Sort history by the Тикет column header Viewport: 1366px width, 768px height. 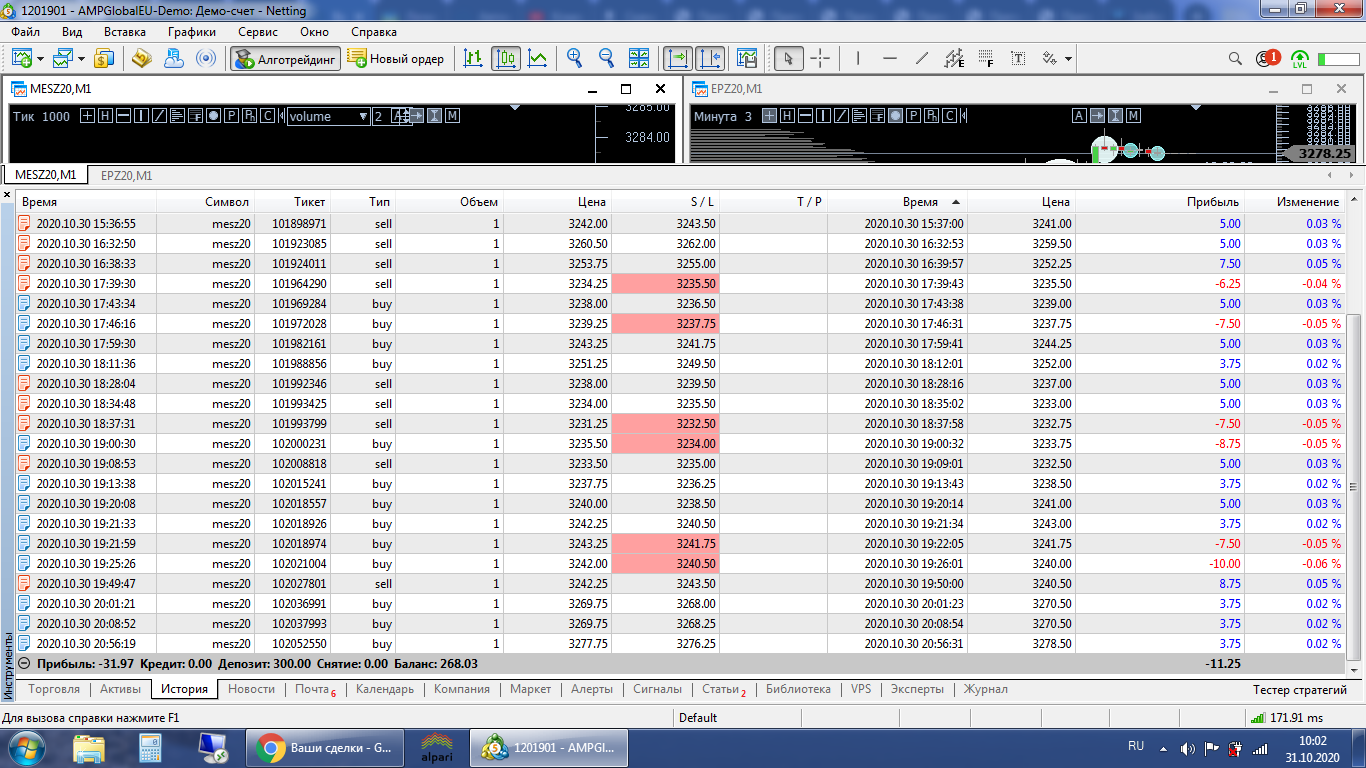point(293,201)
